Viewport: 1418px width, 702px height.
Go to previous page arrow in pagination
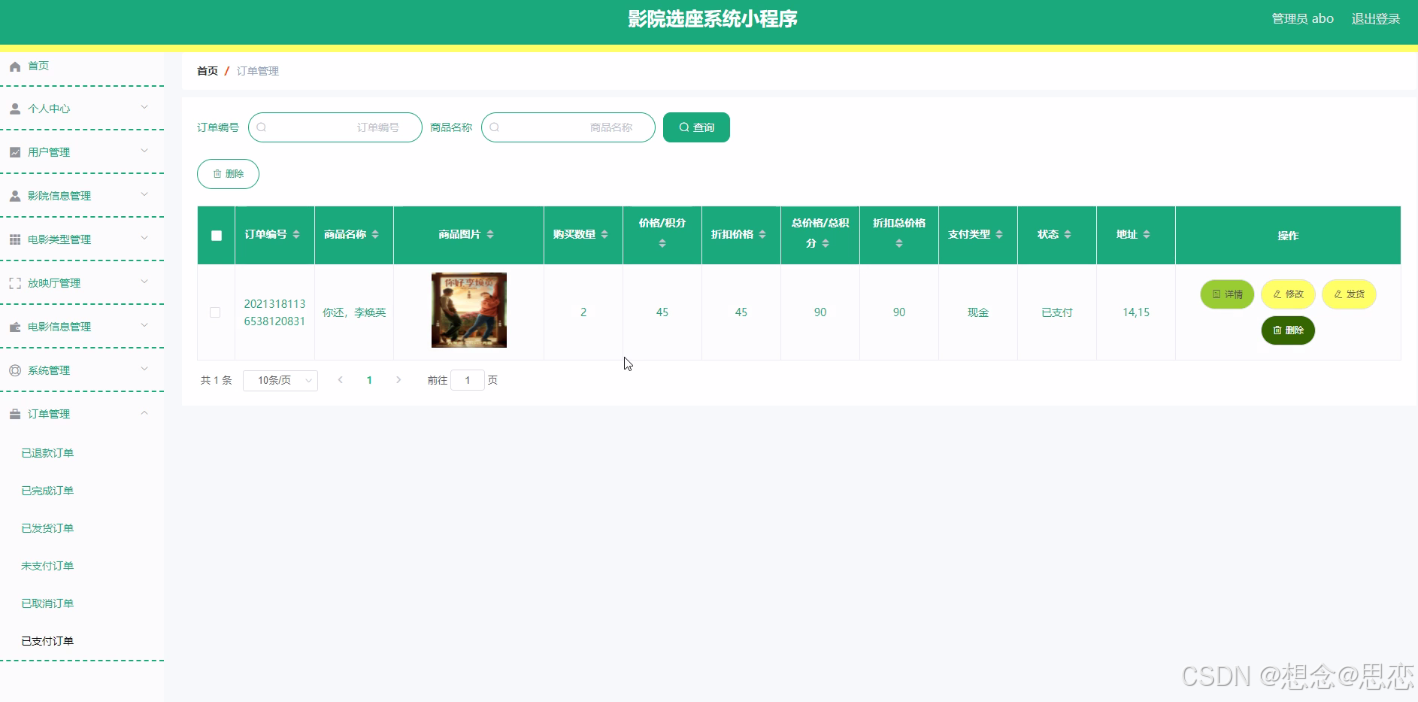point(340,380)
